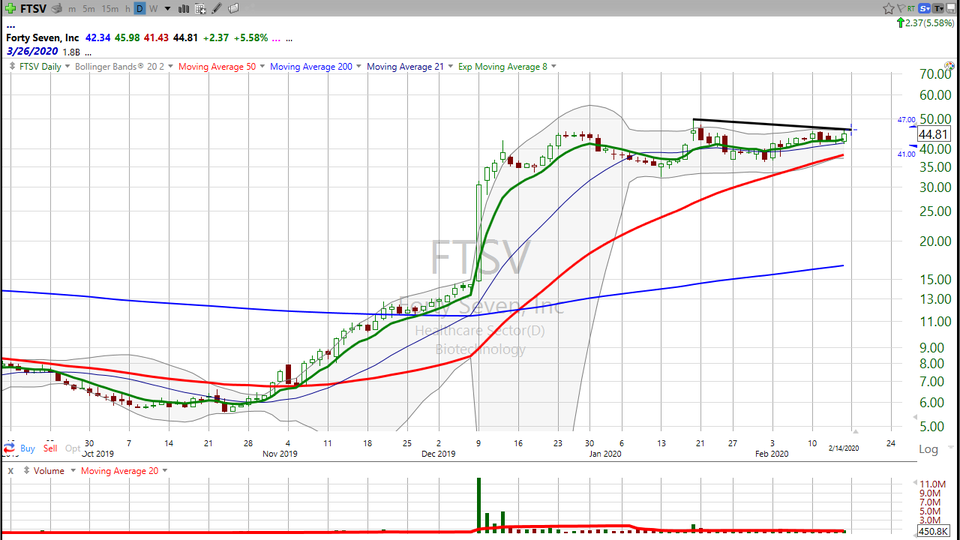Open the chart color palette icon
Image resolution: width=960 pixels, height=540 pixels.
pyautogui.click(x=949, y=66)
